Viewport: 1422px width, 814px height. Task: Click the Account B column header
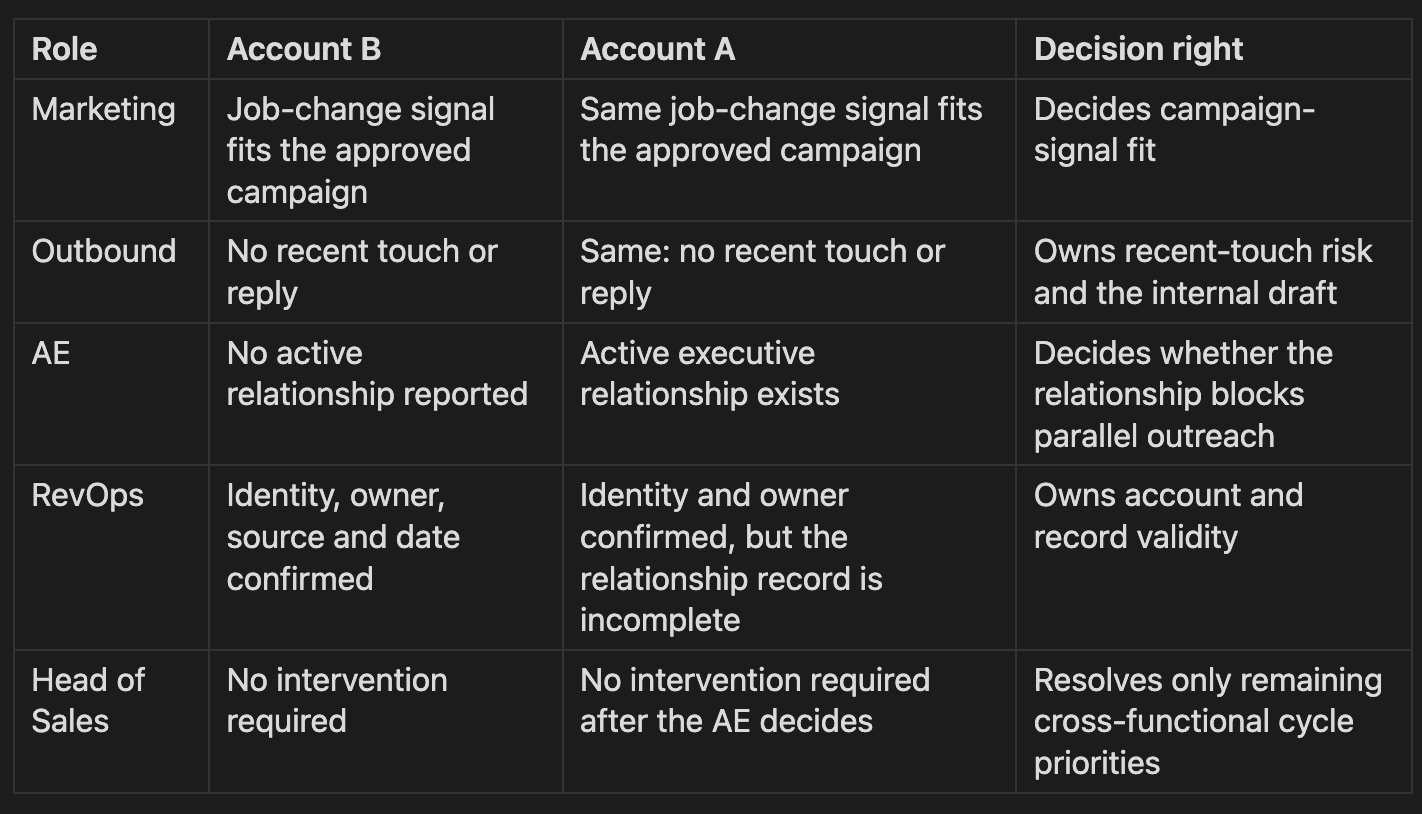coord(386,49)
